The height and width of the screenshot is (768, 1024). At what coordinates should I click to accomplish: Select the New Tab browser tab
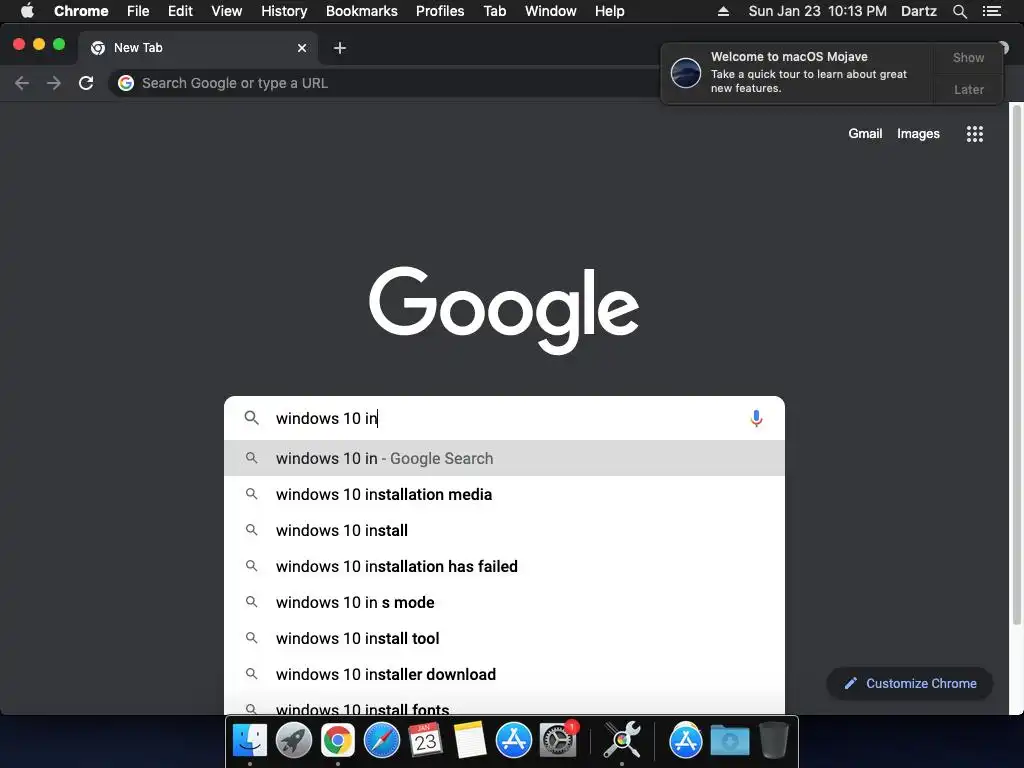(198, 48)
